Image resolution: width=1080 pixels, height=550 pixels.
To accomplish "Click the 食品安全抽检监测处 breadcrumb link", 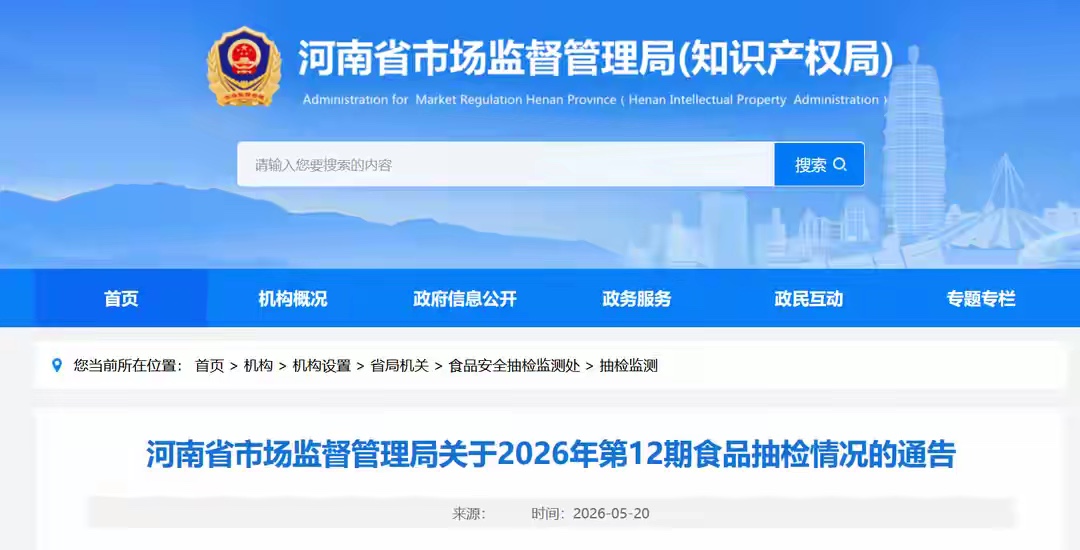I will 514,366.
